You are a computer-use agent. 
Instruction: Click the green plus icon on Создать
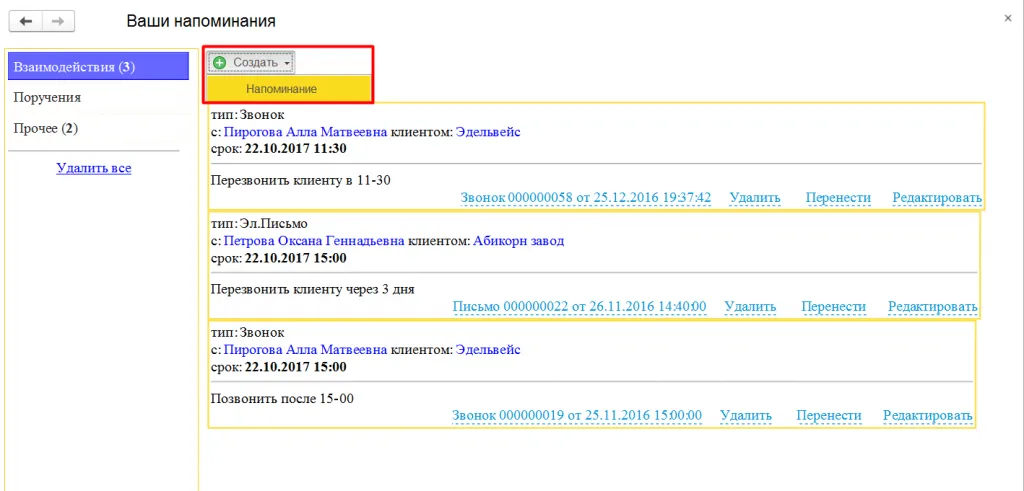(219, 62)
